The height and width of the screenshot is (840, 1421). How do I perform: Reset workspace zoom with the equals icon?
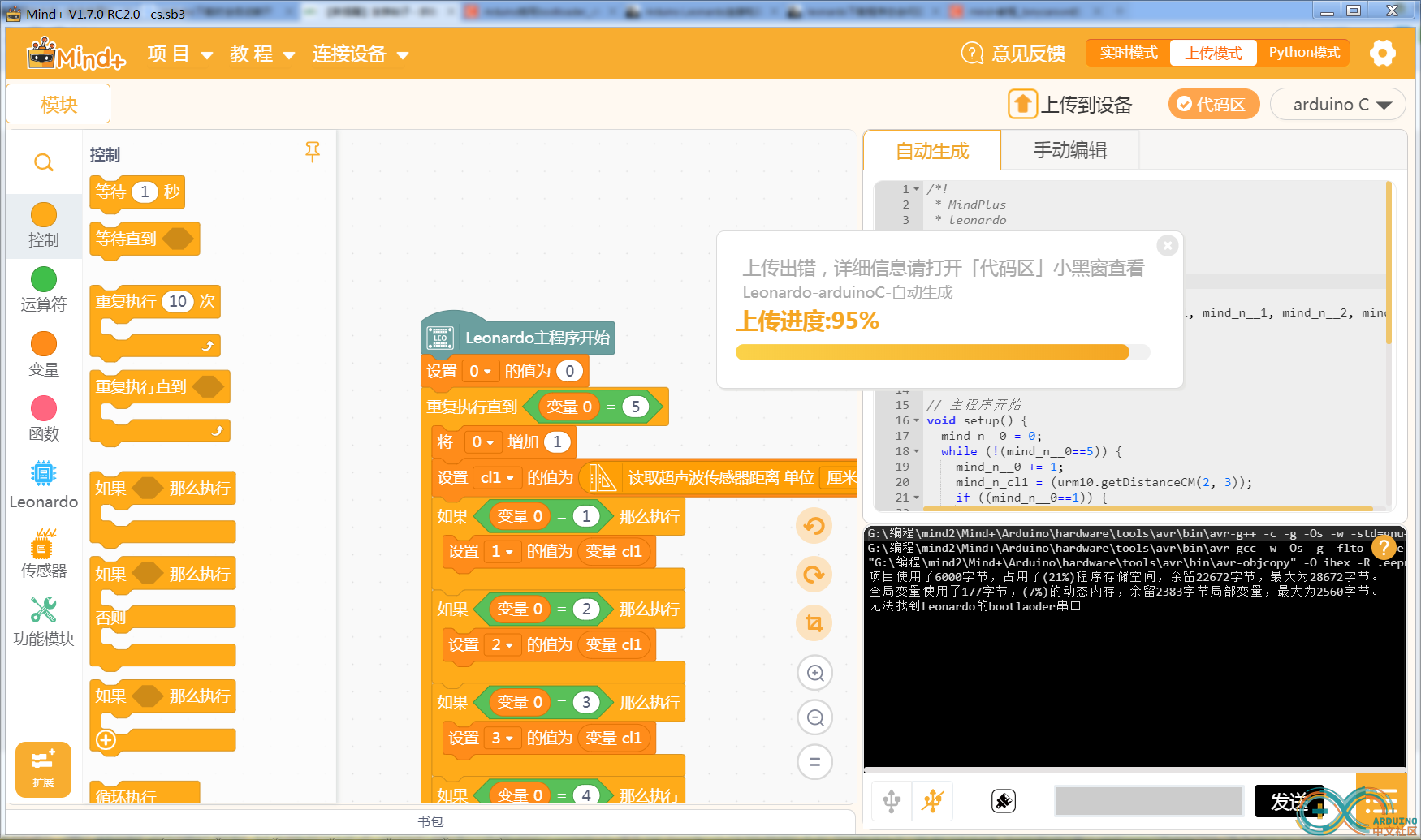click(815, 762)
